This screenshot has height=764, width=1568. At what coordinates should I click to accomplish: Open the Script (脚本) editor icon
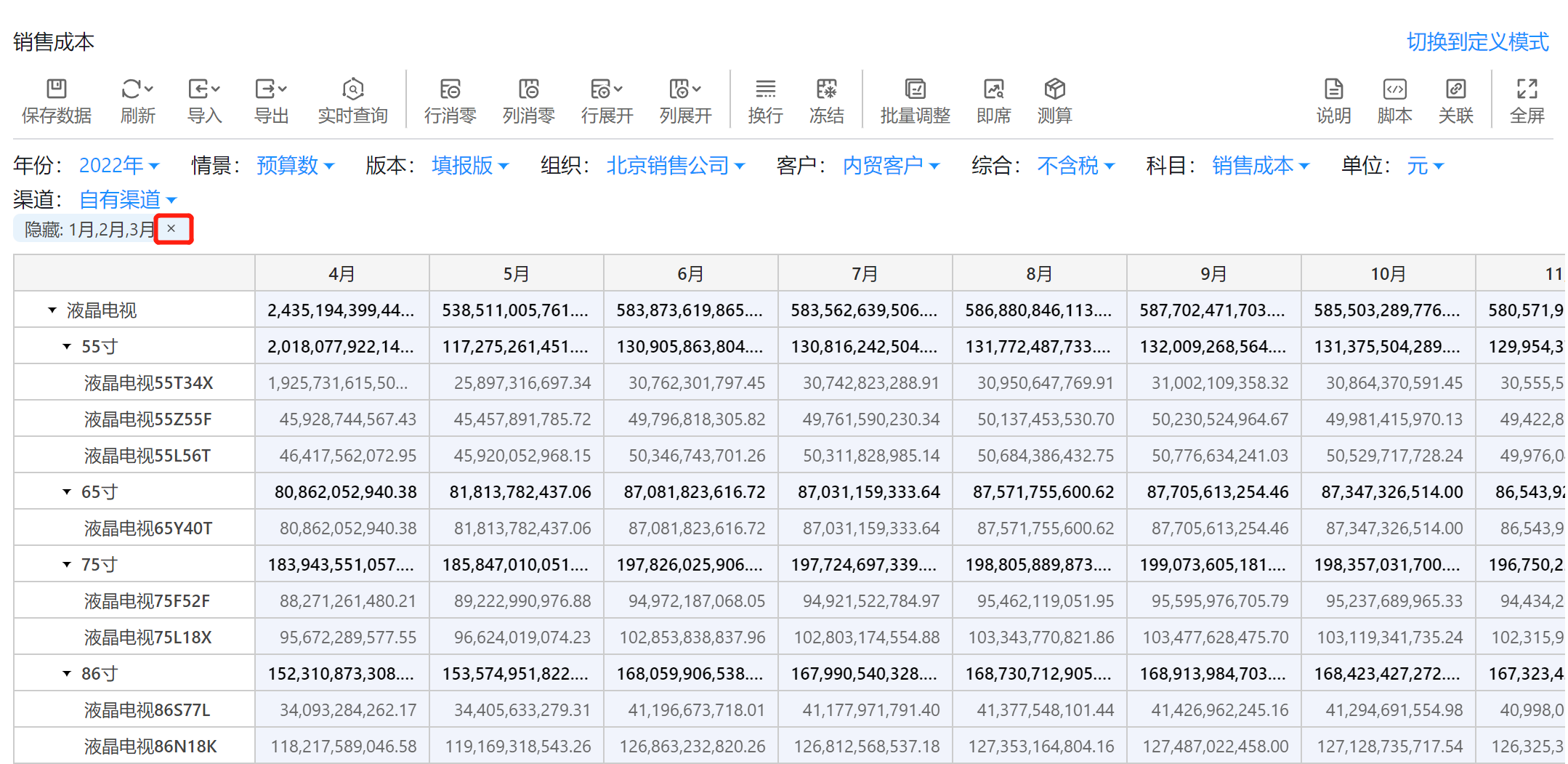coord(1394,89)
